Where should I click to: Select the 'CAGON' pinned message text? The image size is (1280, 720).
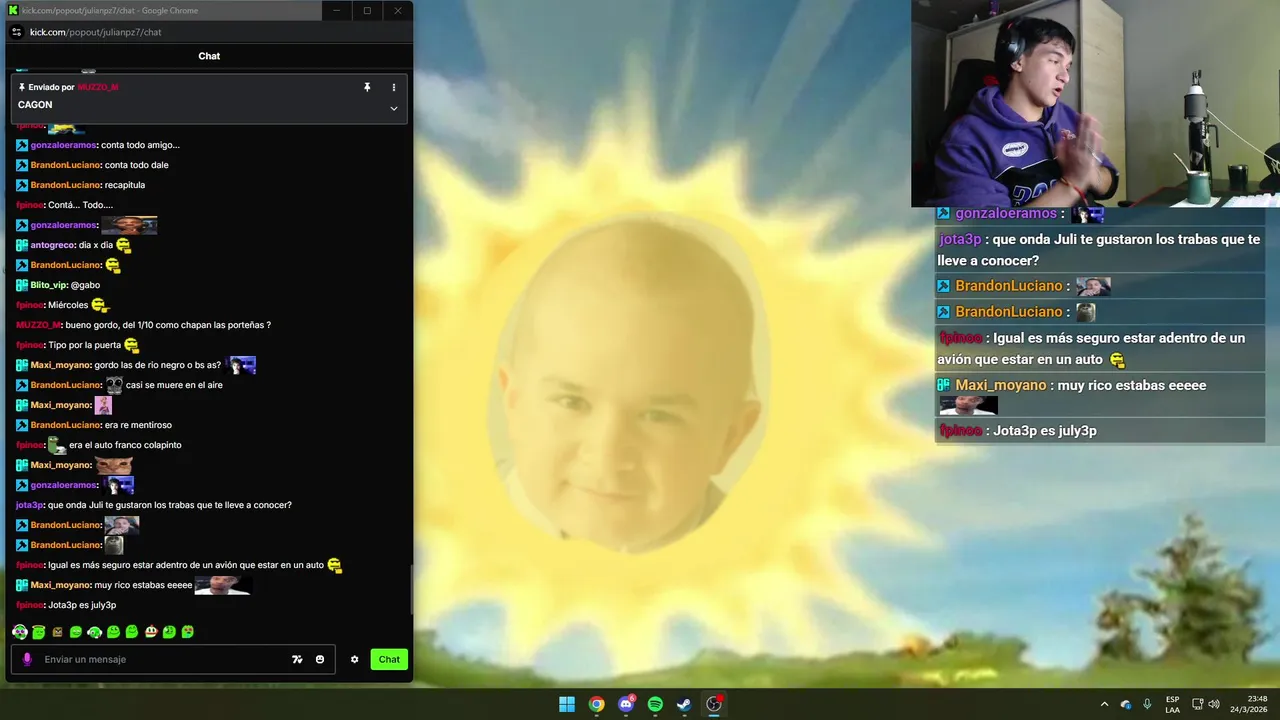35,105
